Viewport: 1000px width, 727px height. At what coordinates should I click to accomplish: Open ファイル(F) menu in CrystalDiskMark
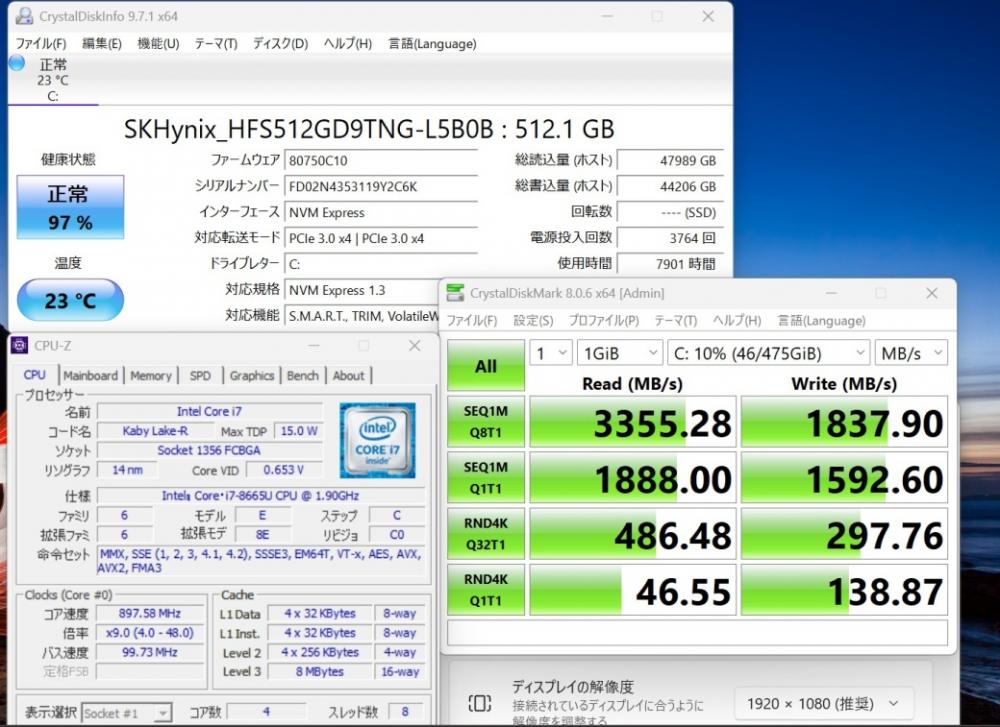(x=472, y=320)
